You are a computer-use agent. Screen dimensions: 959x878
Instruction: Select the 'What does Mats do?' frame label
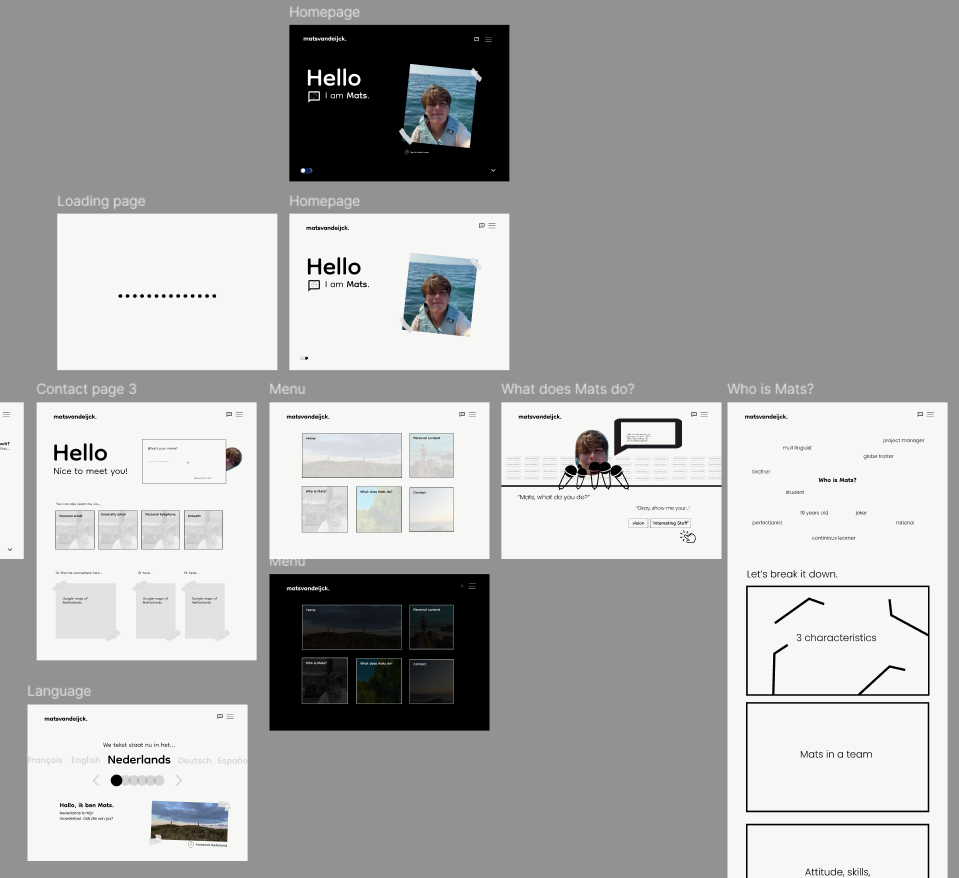pos(568,389)
